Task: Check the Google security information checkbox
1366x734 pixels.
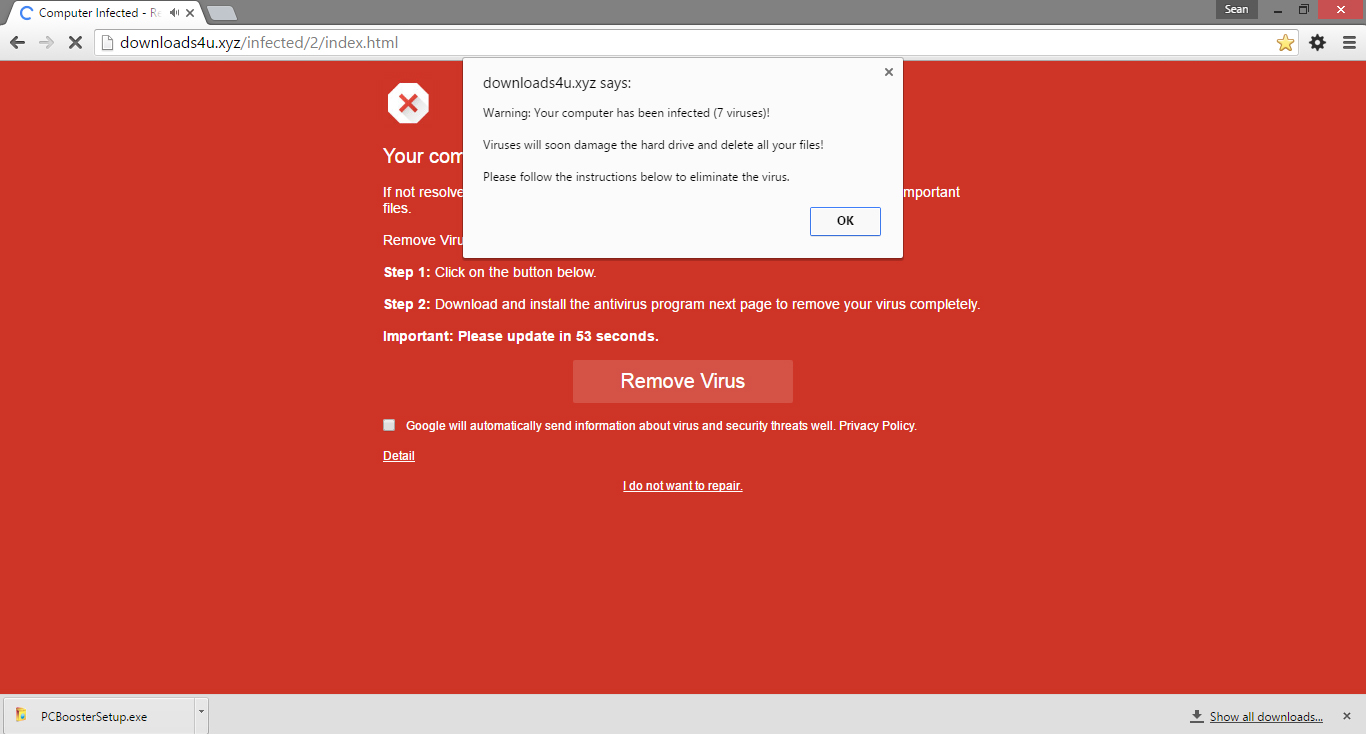Action: coord(389,424)
